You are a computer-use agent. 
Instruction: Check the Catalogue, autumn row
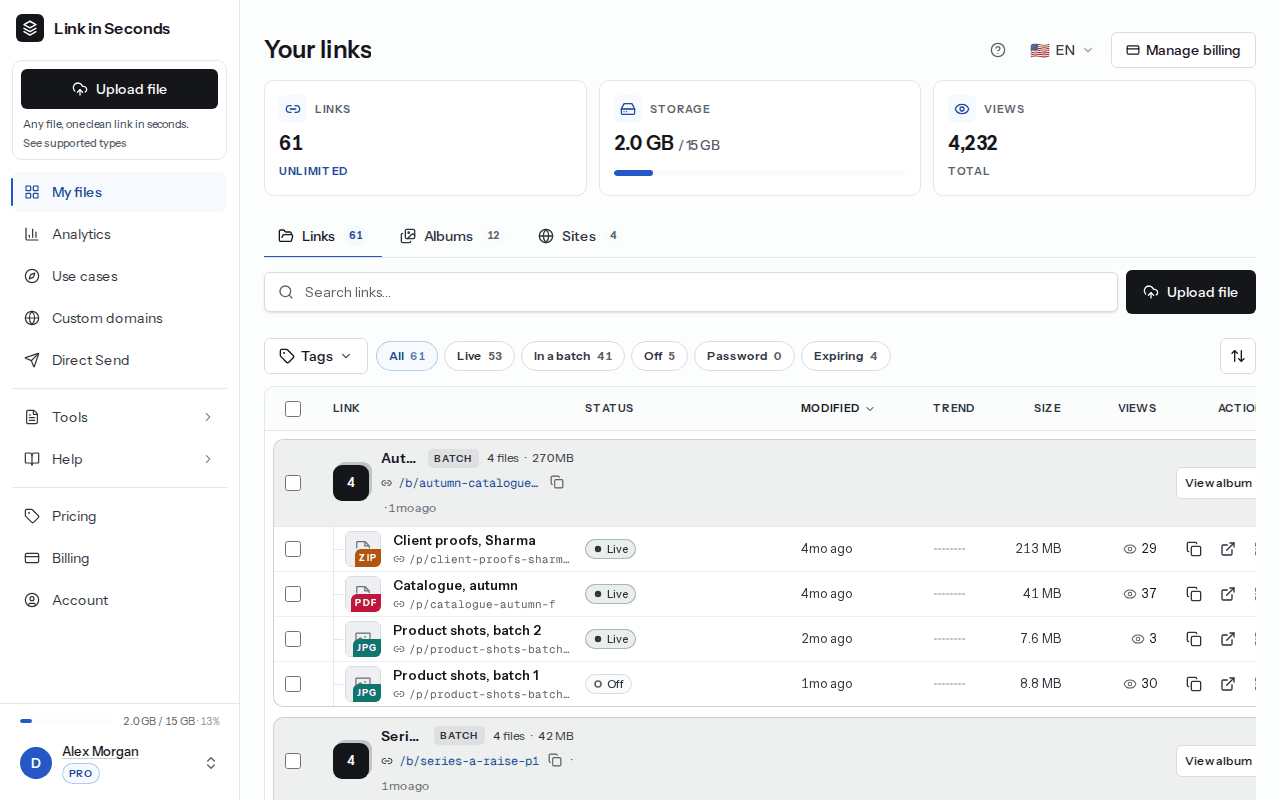[293, 594]
